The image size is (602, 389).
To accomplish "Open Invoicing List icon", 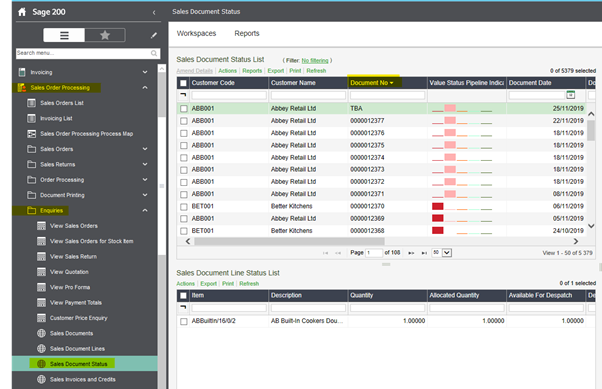I will pyautogui.click(x=31, y=118).
